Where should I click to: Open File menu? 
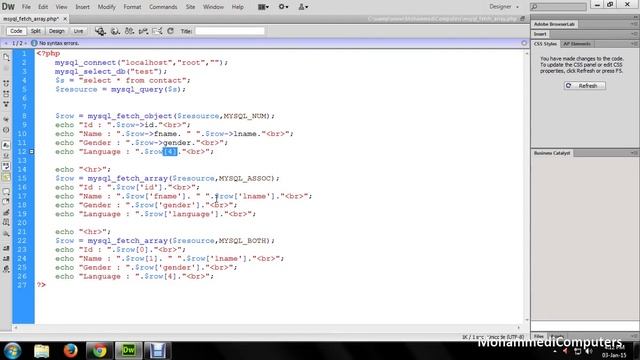[26, 7]
